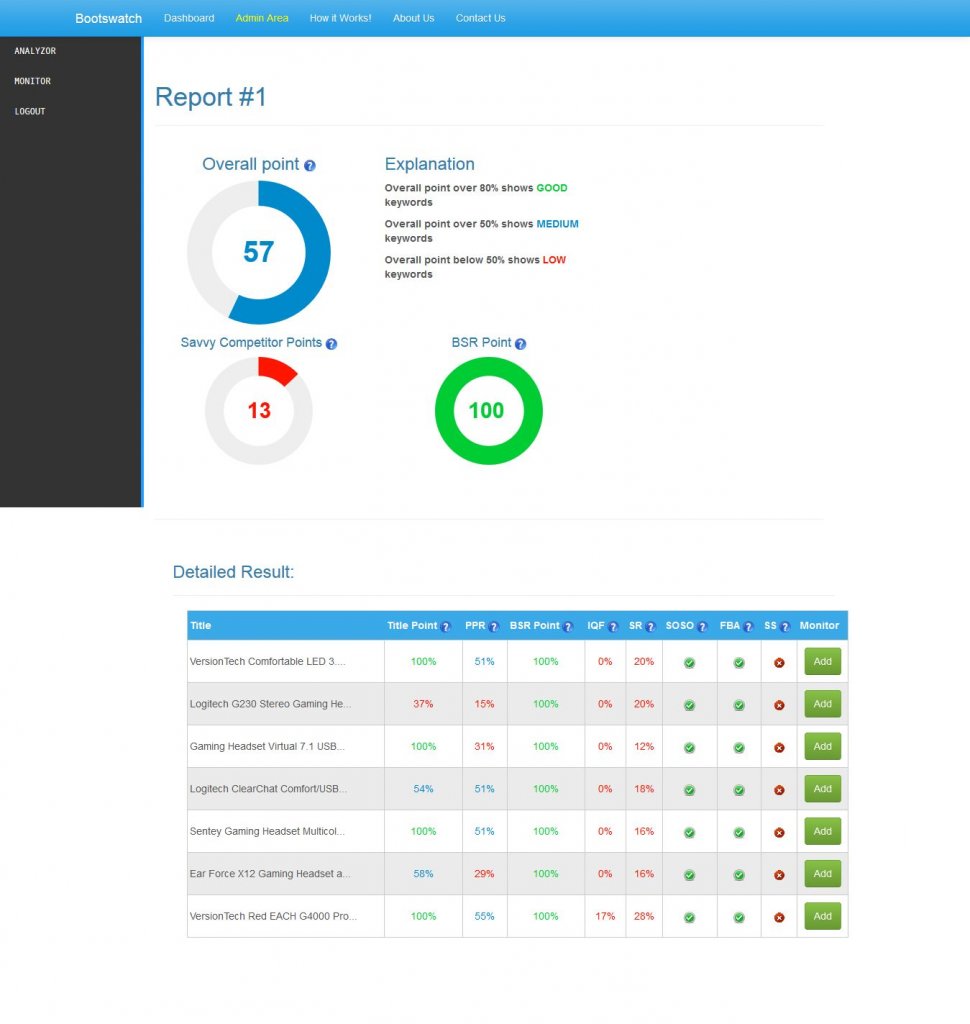The image size is (970, 1024).
Task: Click FBA column help icon
Action: pos(748,627)
